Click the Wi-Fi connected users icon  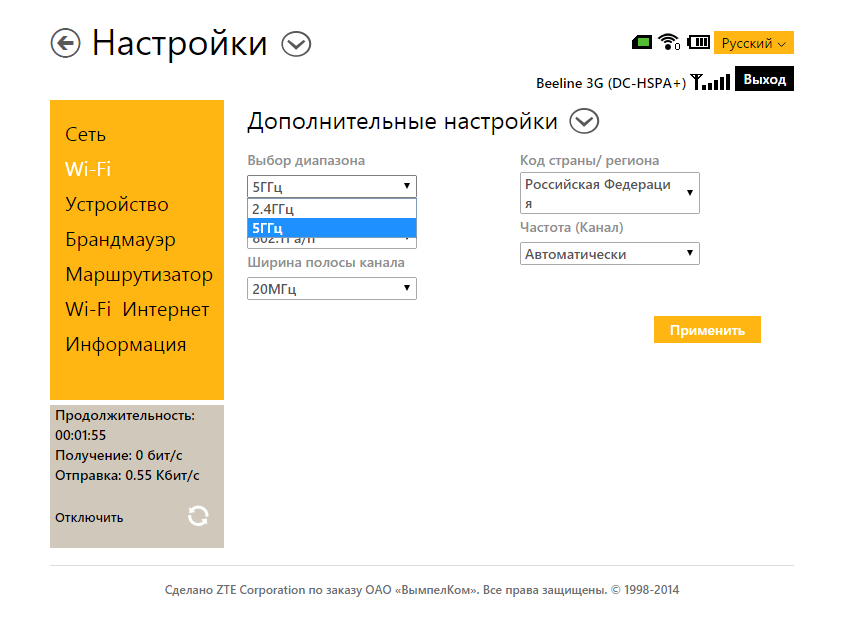[669, 42]
